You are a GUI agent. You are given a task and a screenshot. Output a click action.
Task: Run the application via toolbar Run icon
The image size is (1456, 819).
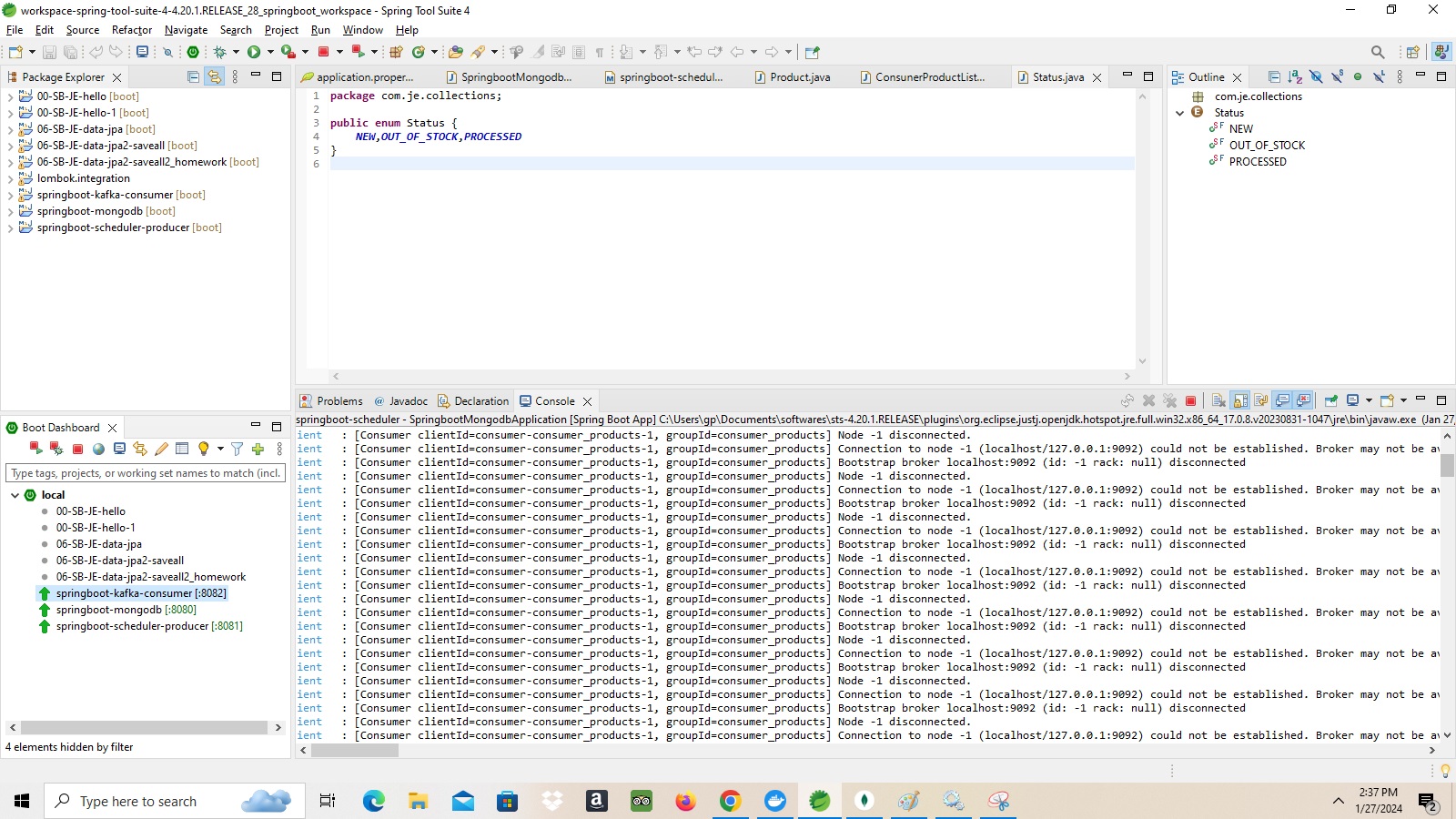point(253,52)
